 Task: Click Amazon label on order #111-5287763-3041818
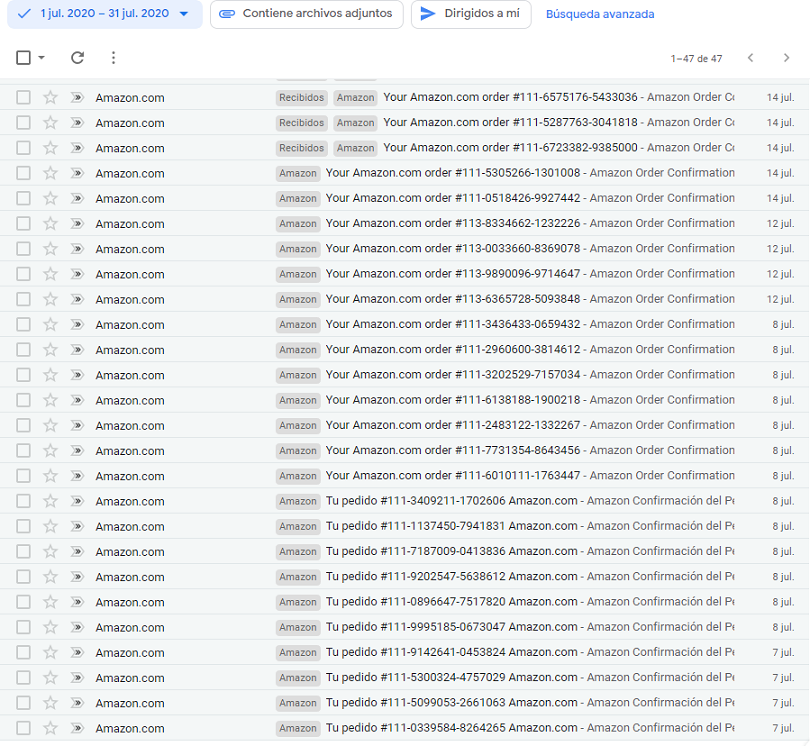(x=355, y=122)
